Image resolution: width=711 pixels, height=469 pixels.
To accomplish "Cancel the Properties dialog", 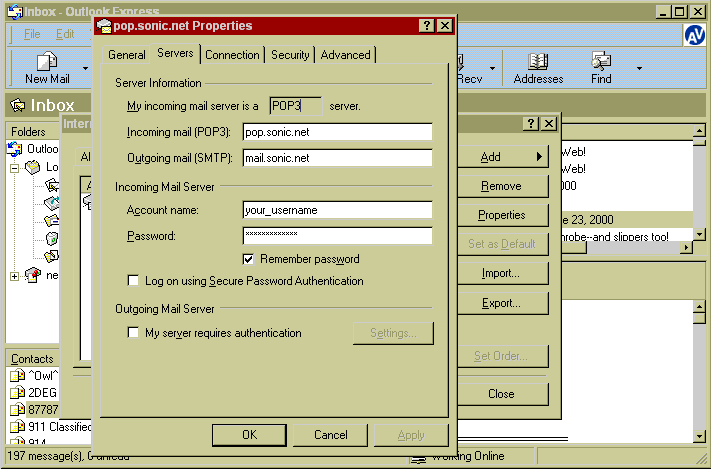I will 331,435.
